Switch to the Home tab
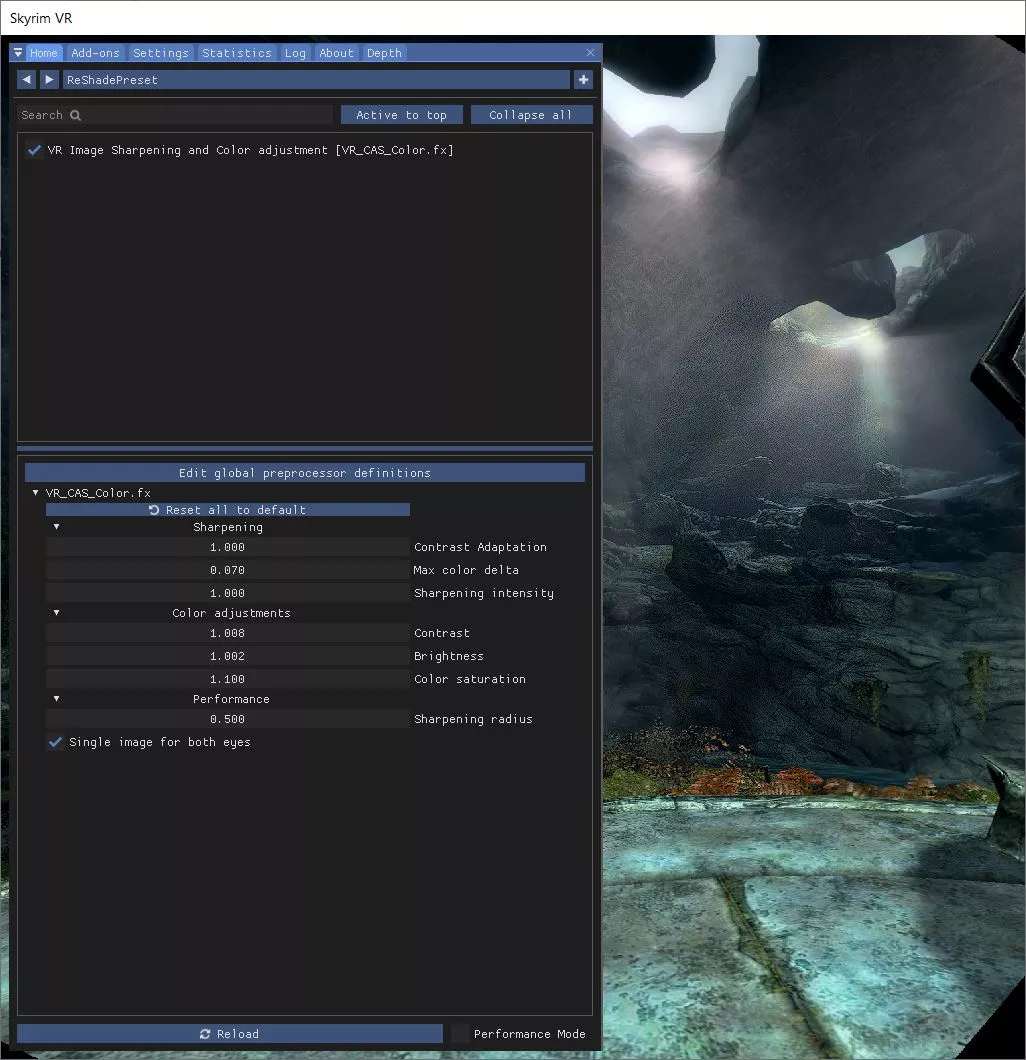Viewport: 1026px width, 1060px height. (44, 53)
